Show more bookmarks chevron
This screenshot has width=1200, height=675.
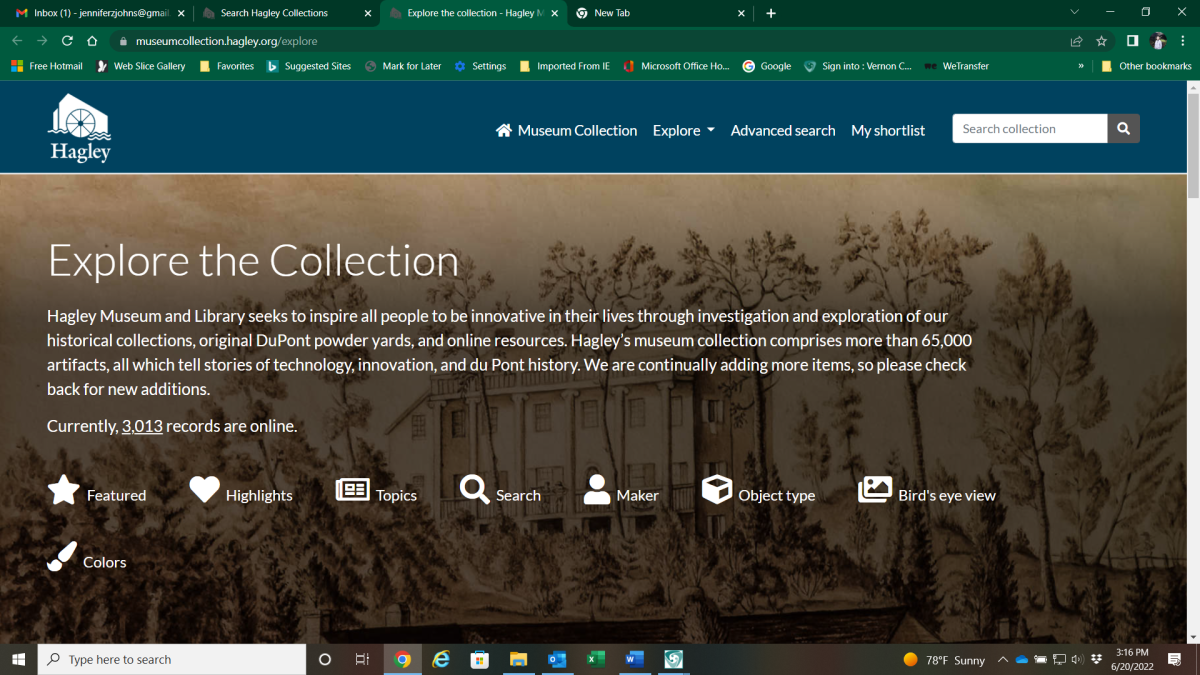(1081, 66)
